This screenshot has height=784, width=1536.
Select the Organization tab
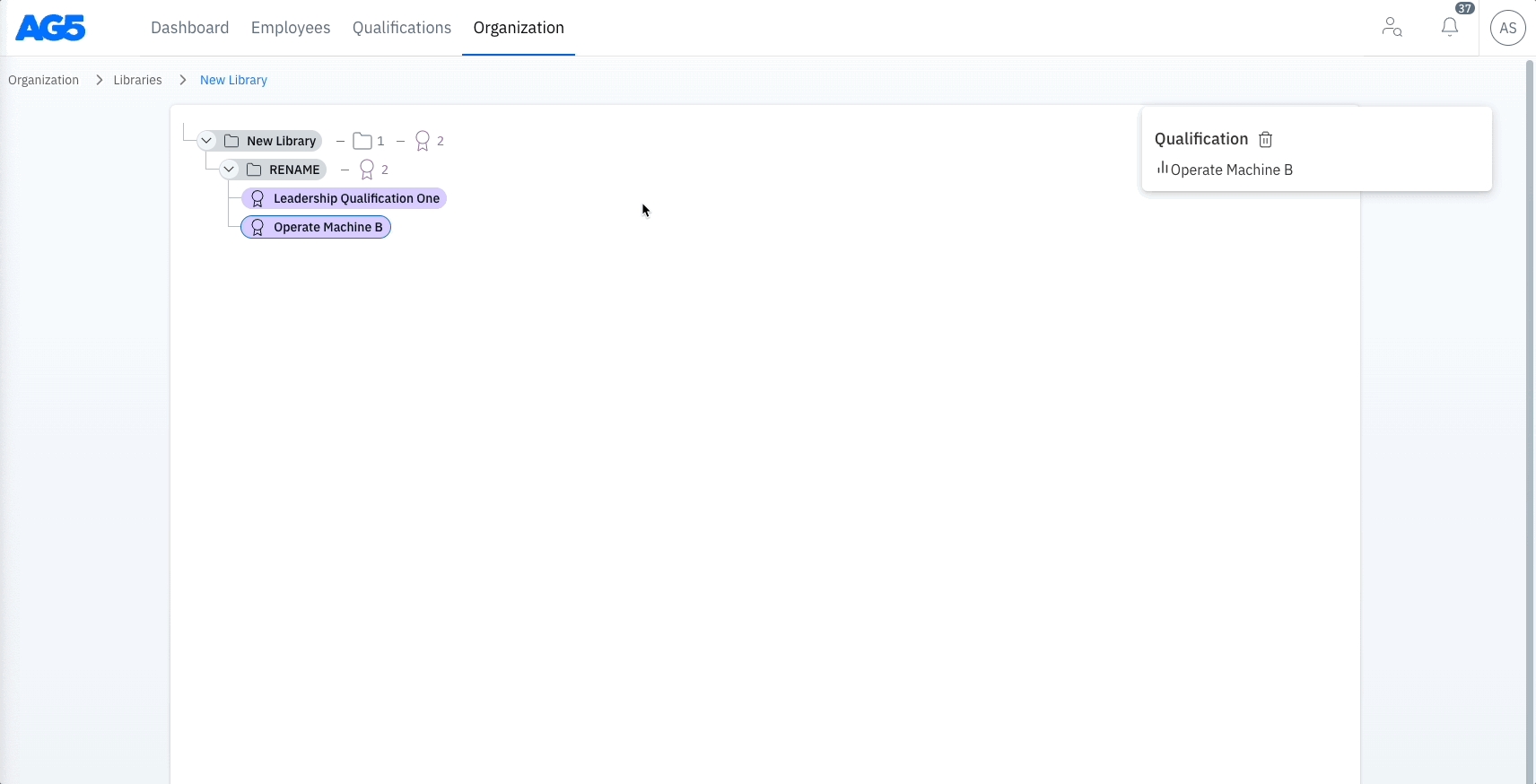click(519, 28)
